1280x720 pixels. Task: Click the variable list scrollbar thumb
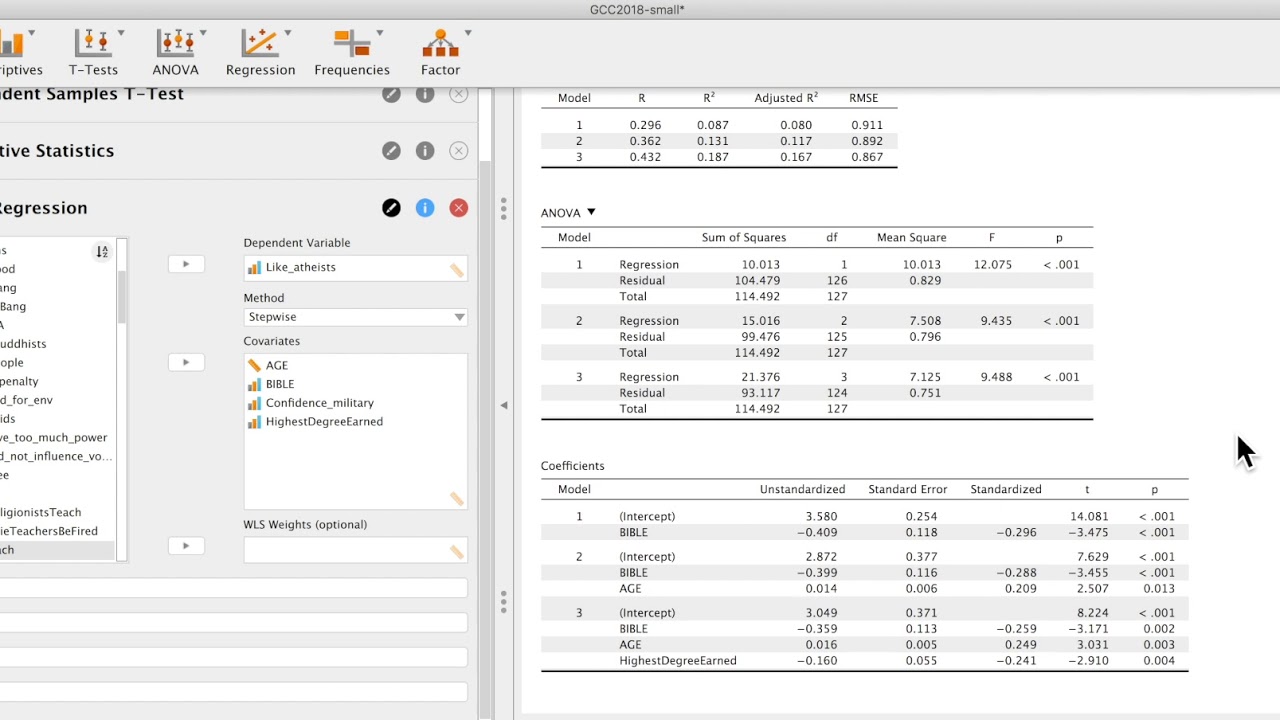coord(122,295)
